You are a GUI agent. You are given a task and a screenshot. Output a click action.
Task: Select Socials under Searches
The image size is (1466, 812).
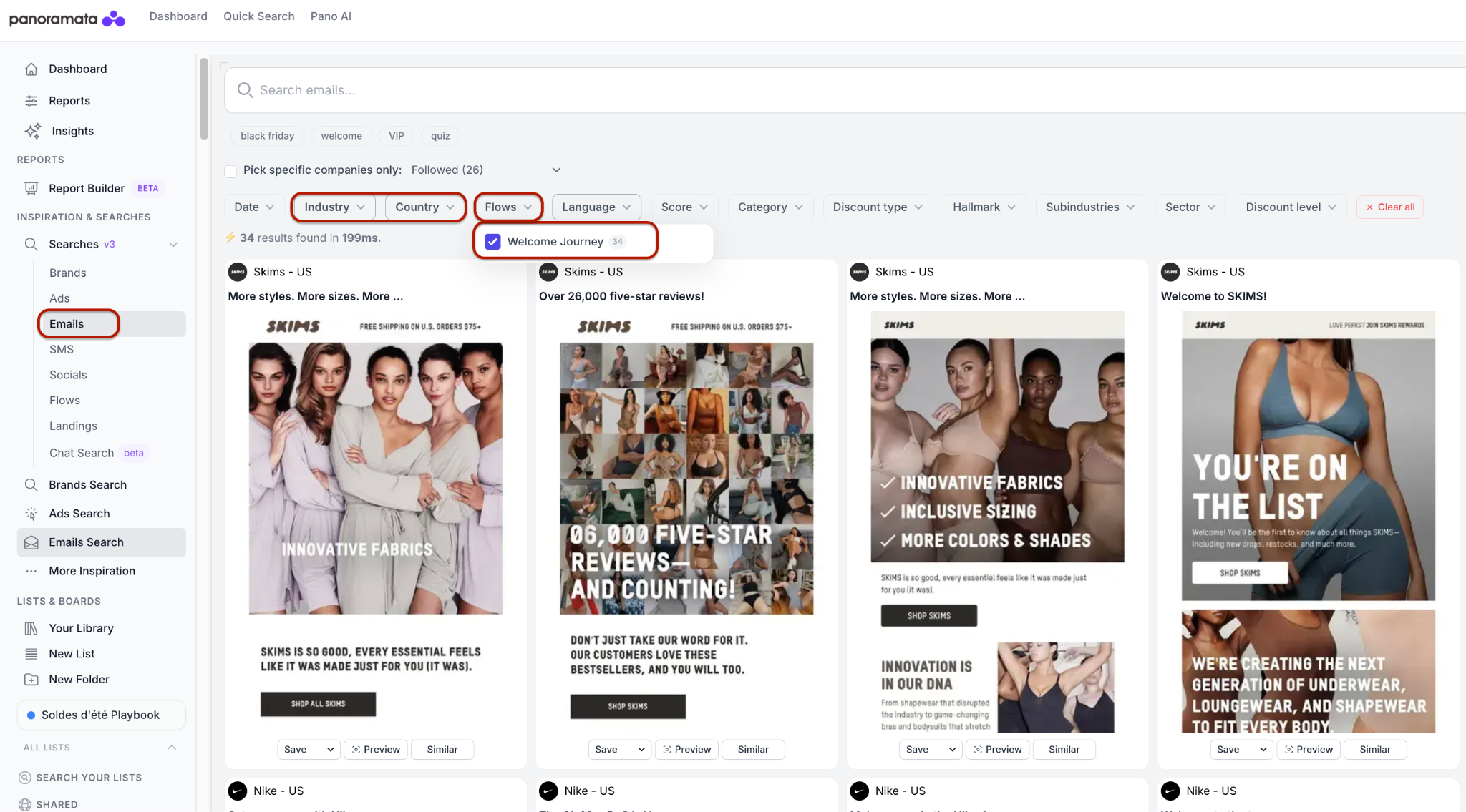[x=68, y=376]
